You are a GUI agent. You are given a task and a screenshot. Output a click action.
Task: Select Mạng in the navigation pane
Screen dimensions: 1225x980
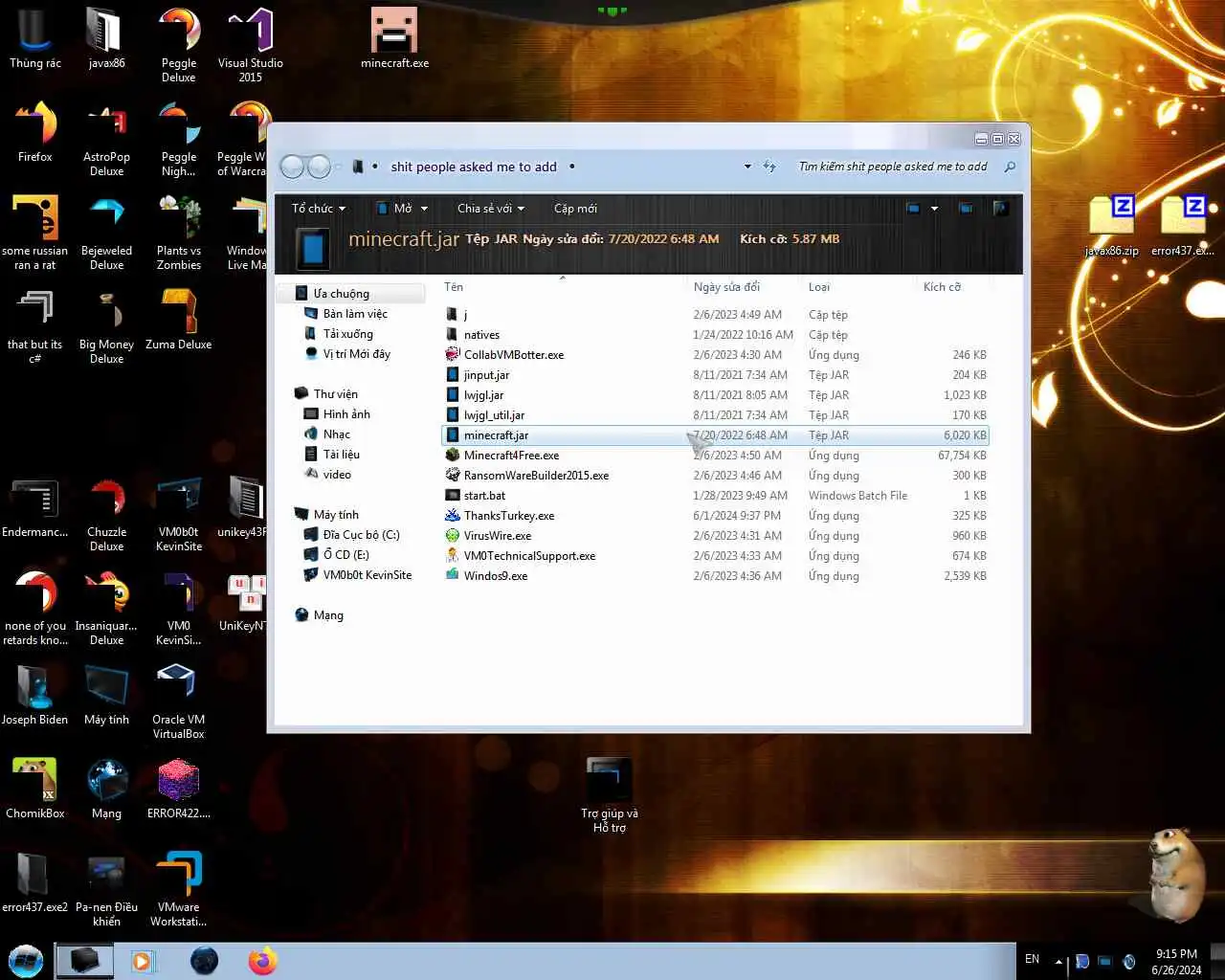click(x=328, y=615)
